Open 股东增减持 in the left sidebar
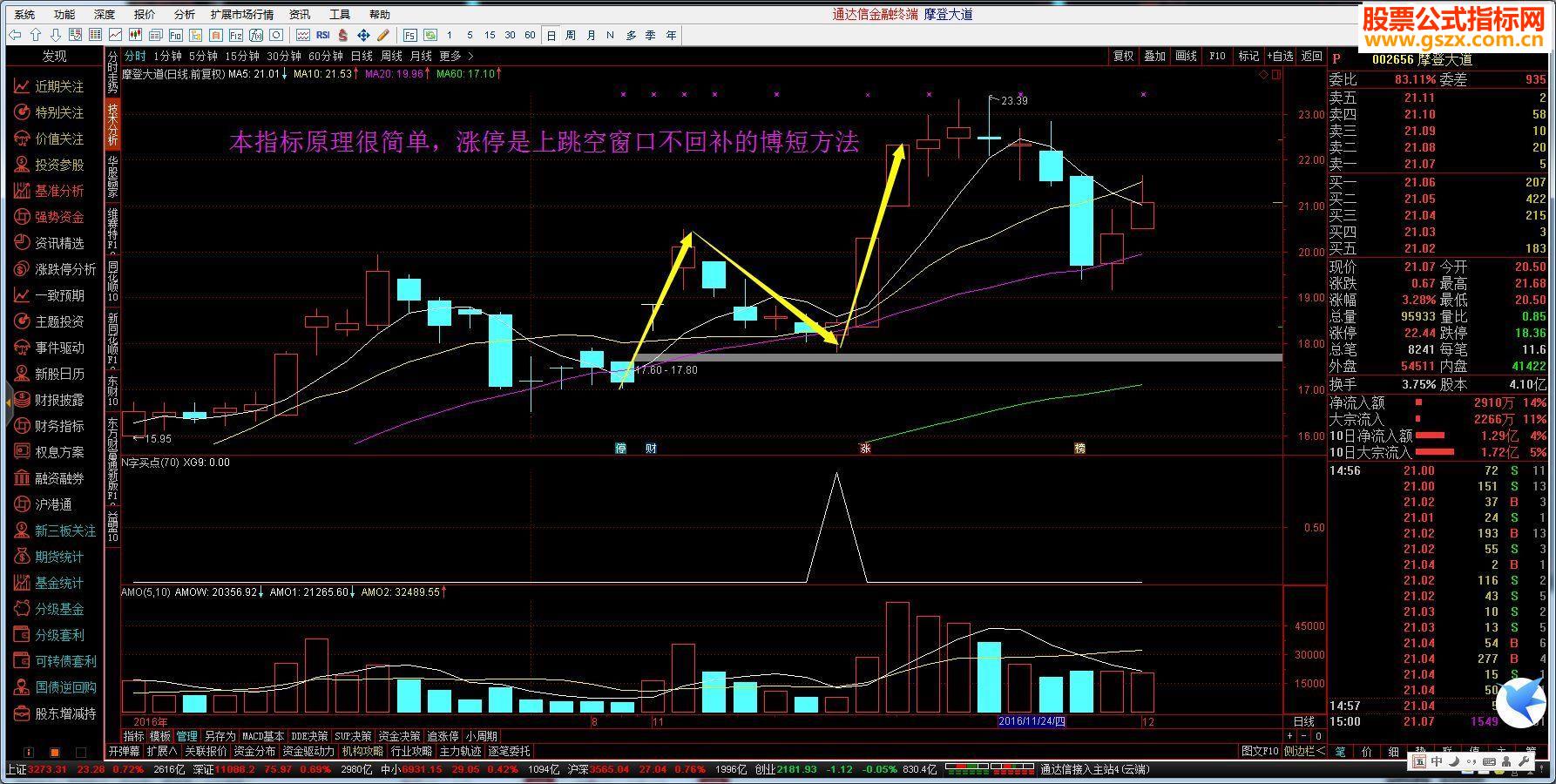This screenshot has height=784, width=1556. tap(55, 713)
